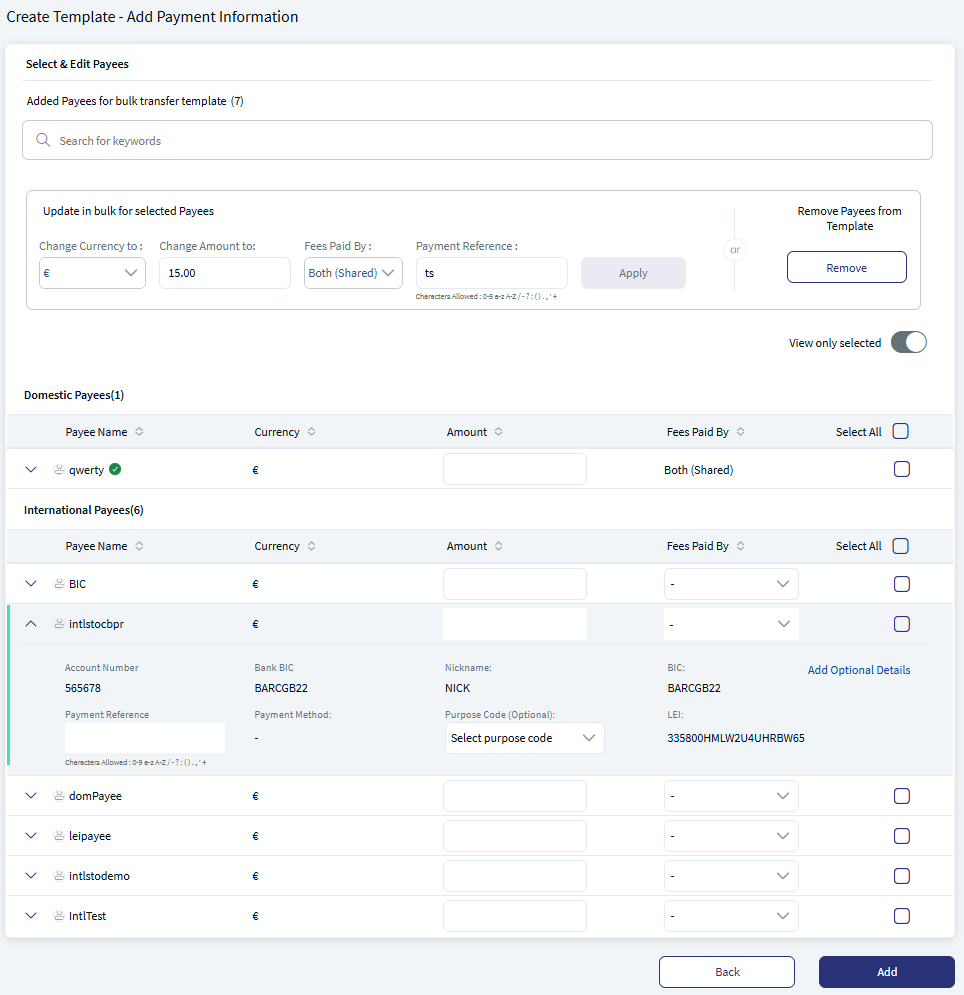Screen dimensions: 964x995
Task: Collapse the intlstocbpr payee details
Action: click(30, 624)
